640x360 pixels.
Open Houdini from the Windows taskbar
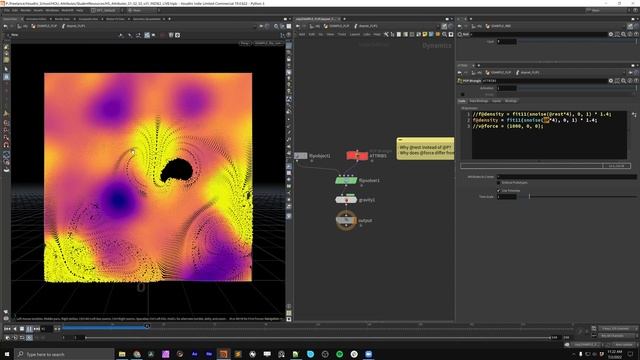point(223,354)
